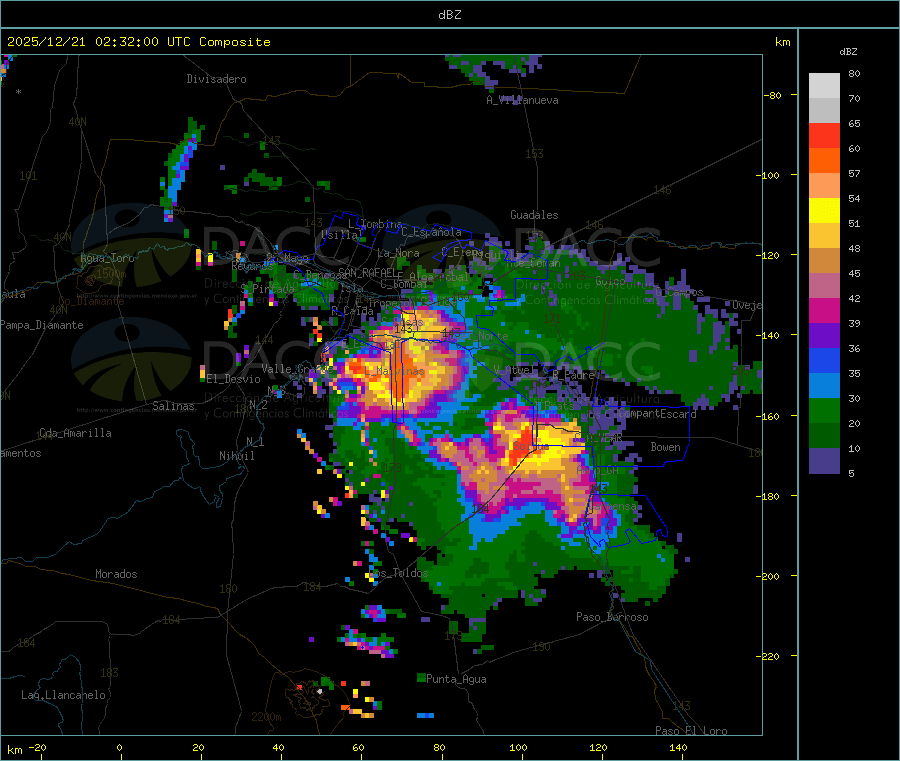Click the 'Pampa_Diamante' location label
900x761 pixels.
[x=42, y=325]
